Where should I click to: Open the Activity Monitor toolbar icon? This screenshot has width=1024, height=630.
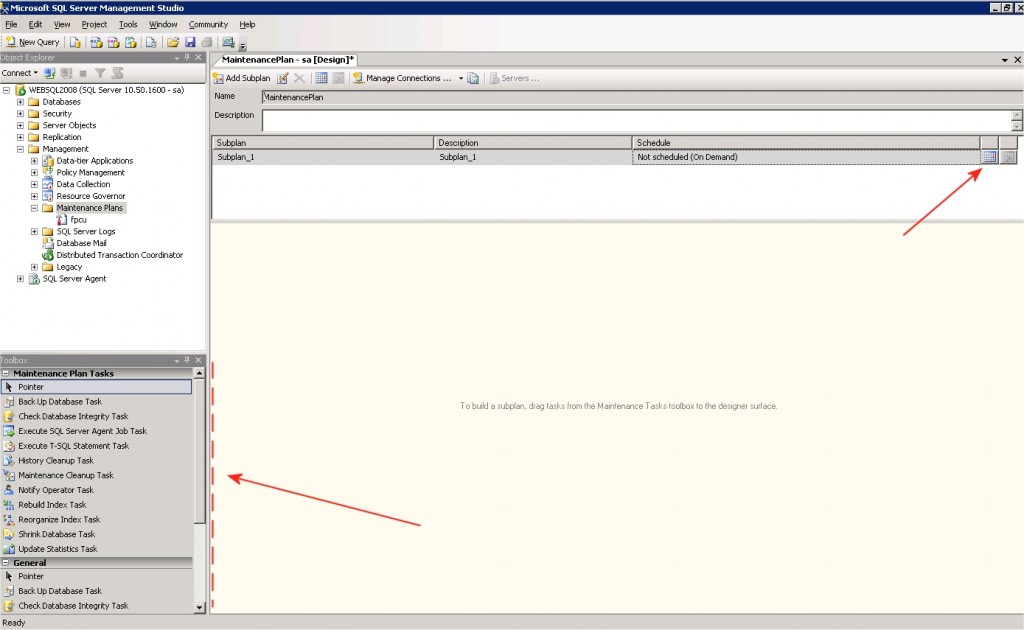(x=228, y=42)
